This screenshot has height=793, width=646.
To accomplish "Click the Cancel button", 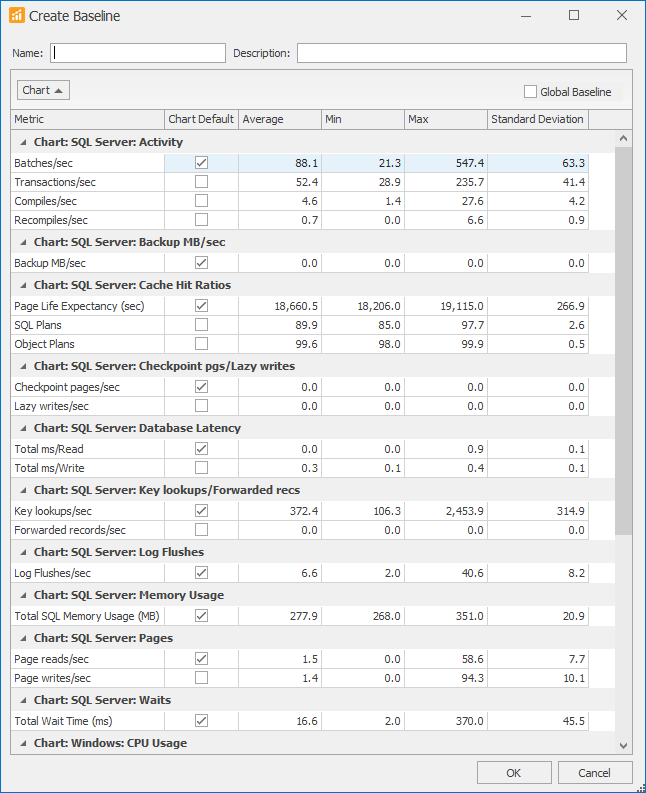I will [595, 773].
